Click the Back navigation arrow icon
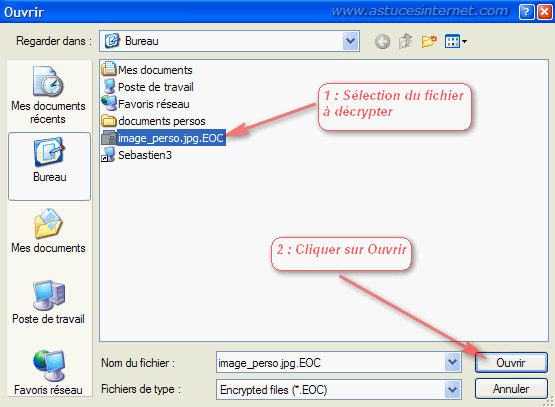Image resolution: width=555 pixels, height=407 pixels. pyautogui.click(x=382, y=42)
